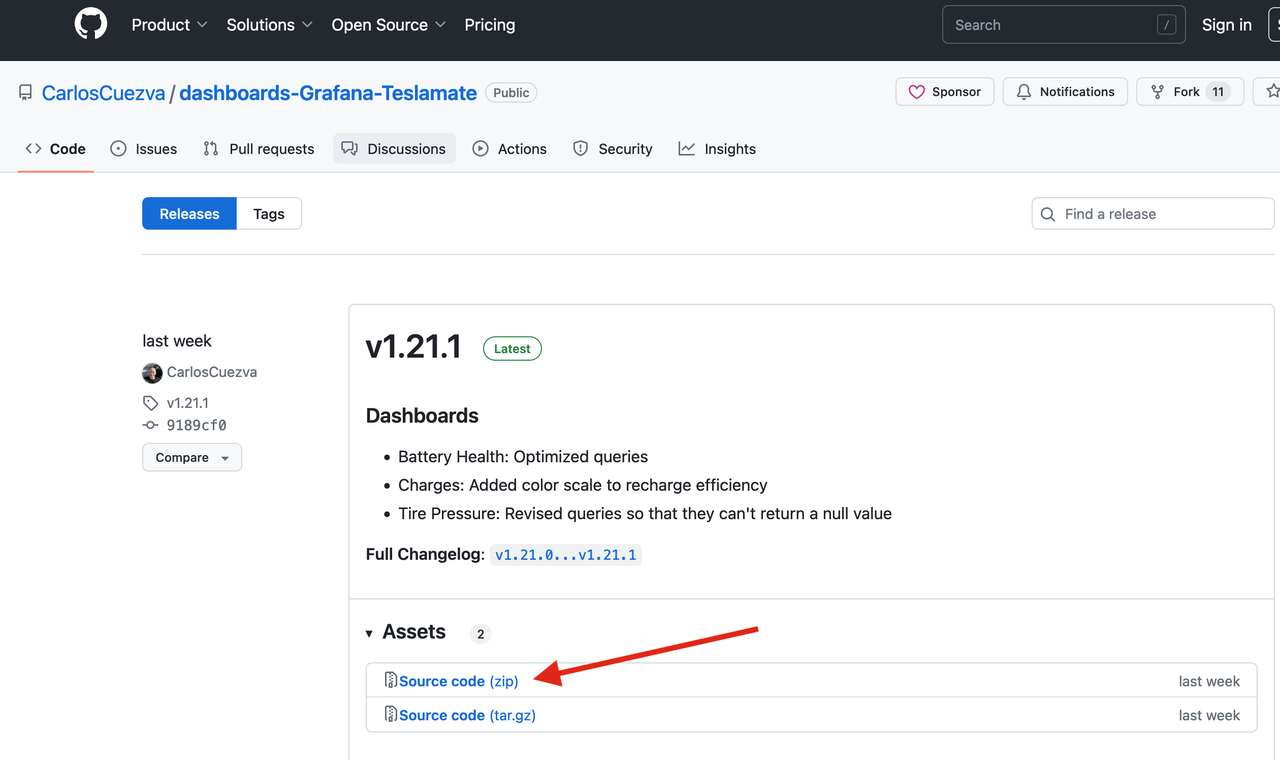1280x760 pixels.
Task: Click the Dashboards heading
Action: click(x=422, y=416)
